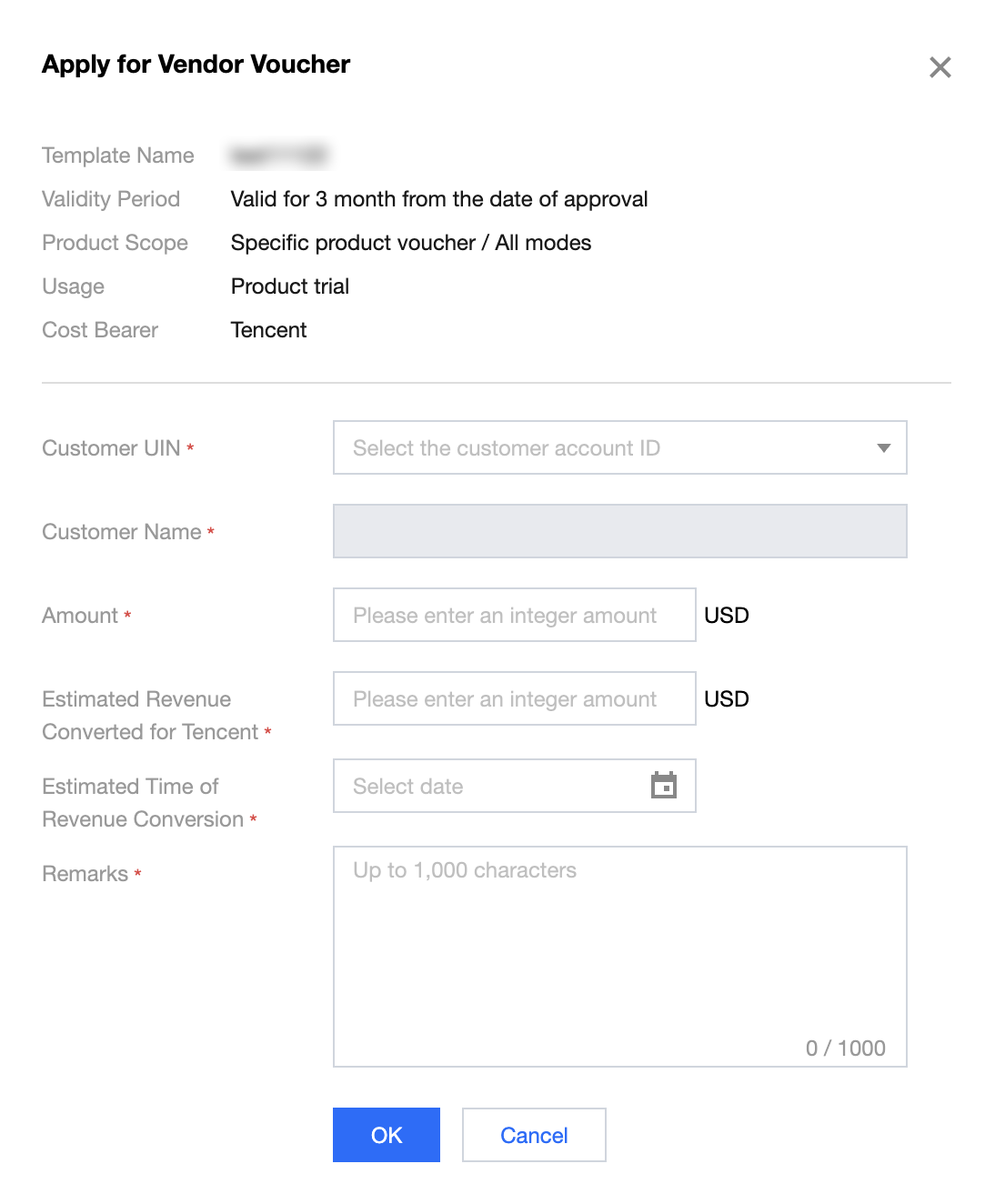
Task: Expand the Select the customer account ID dropdown
Action: pyautogui.click(x=619, y=447)
